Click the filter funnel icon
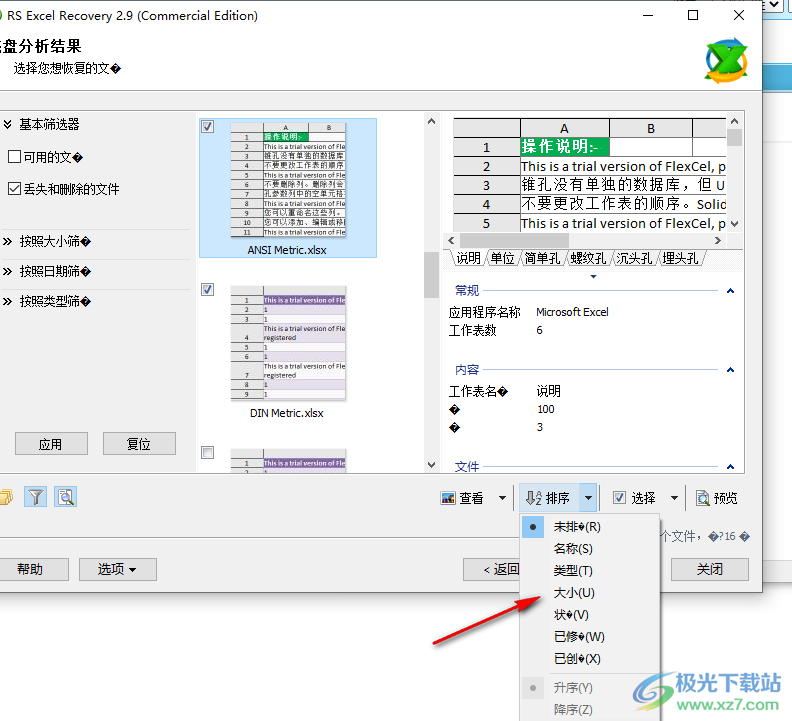Screen dimensions: 792x721 point(35,497)
